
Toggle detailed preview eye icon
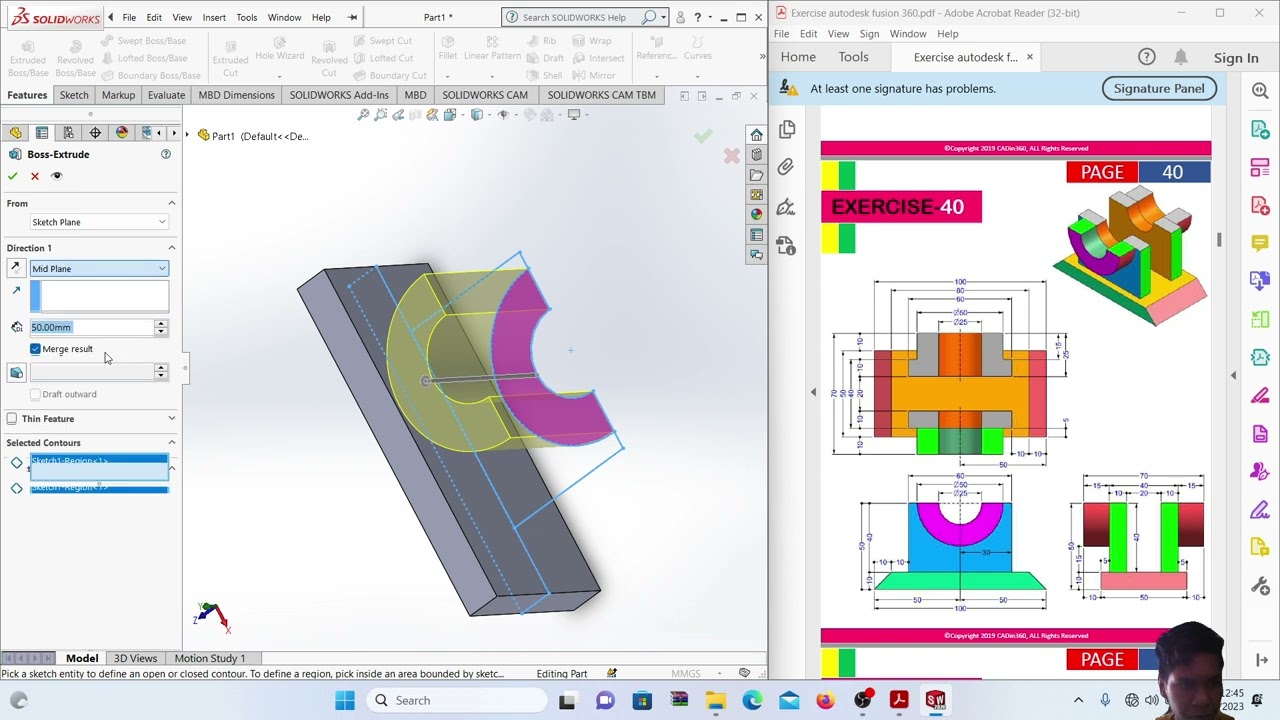click(57, 176)
